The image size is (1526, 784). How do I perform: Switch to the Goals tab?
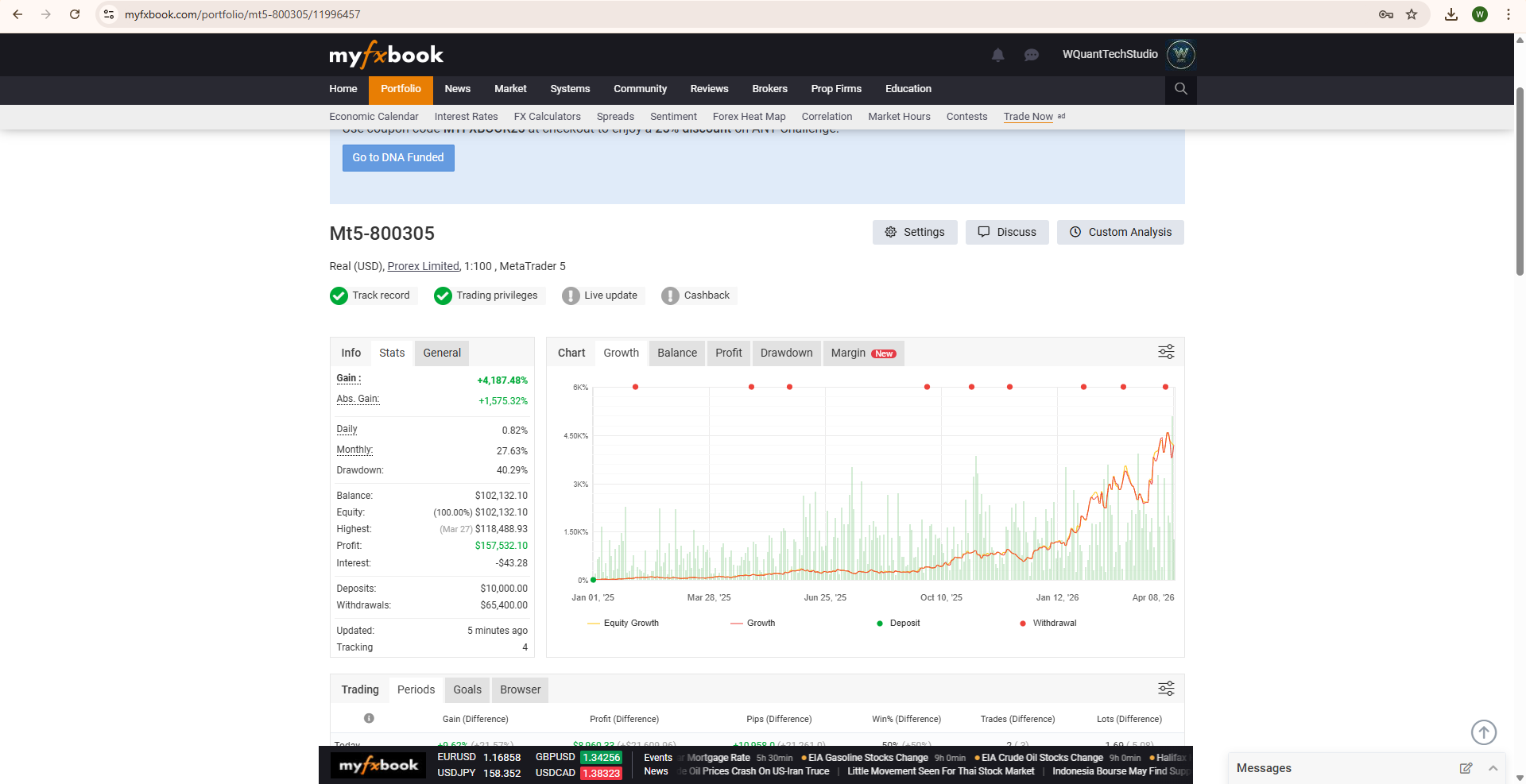click(x=467, y=690)
